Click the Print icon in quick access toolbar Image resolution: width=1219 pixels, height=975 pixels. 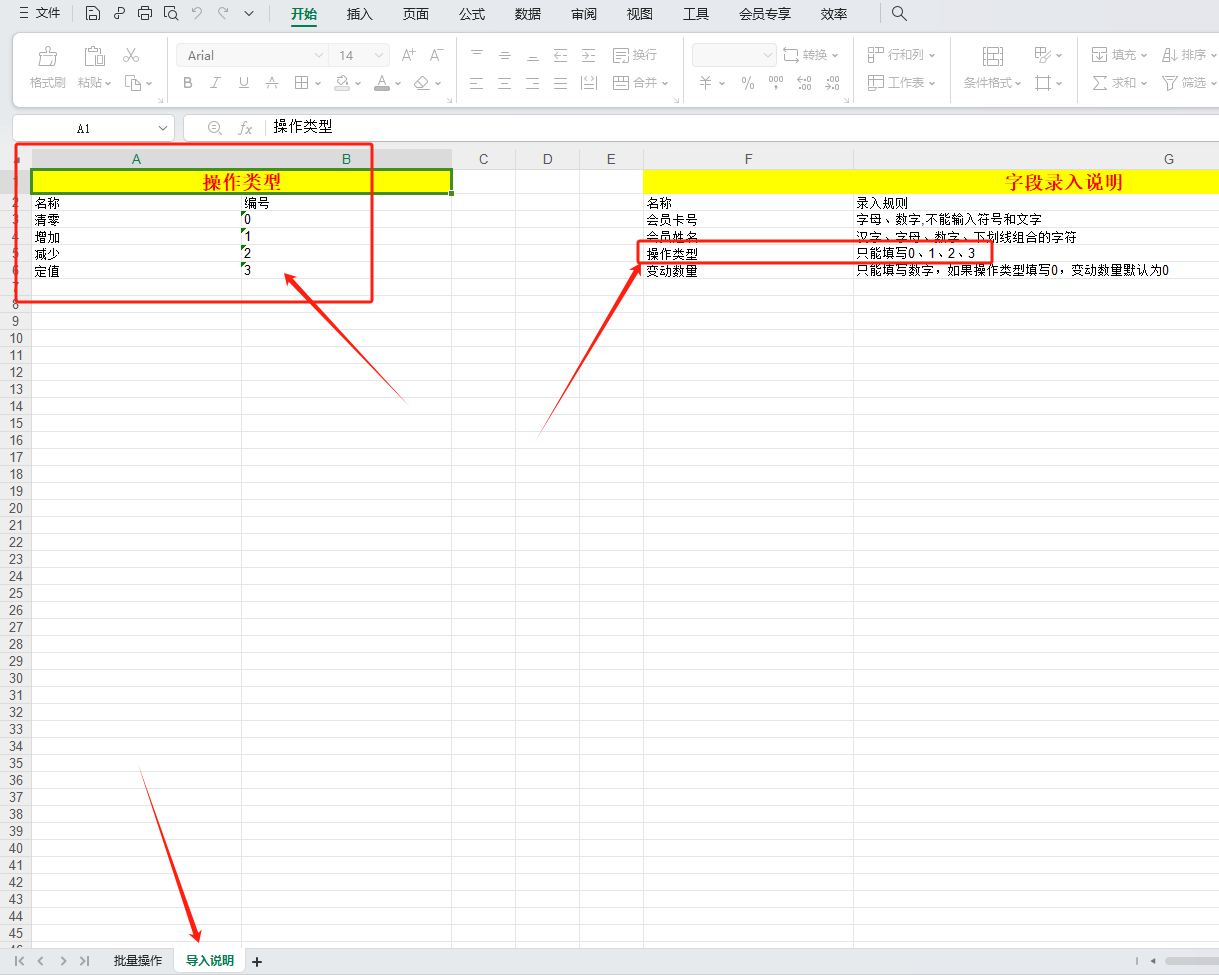point(145,14)
